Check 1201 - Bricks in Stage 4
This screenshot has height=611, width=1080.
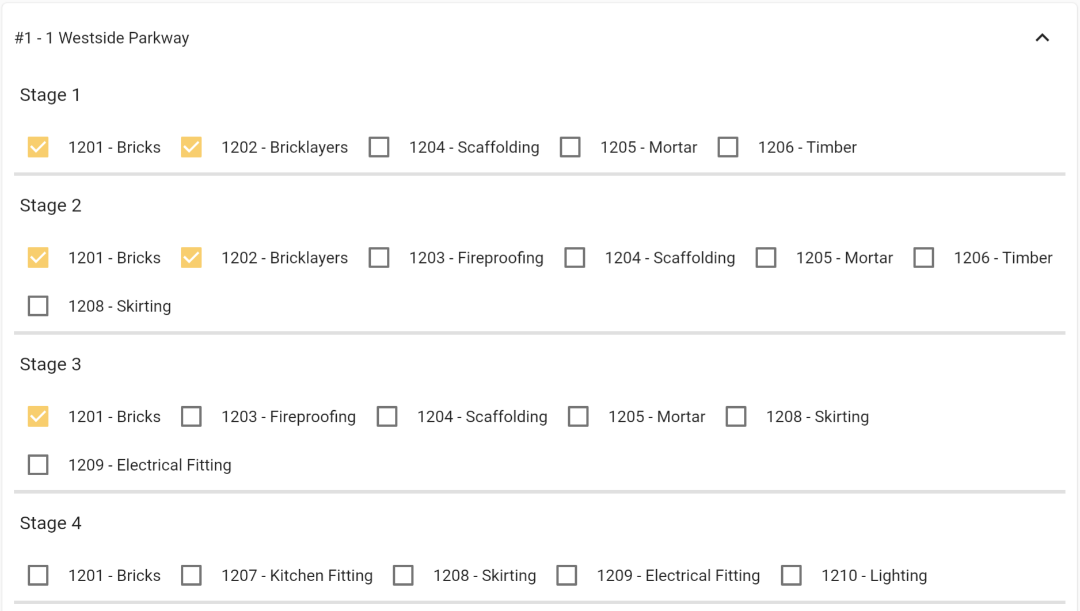pos(38,576)
